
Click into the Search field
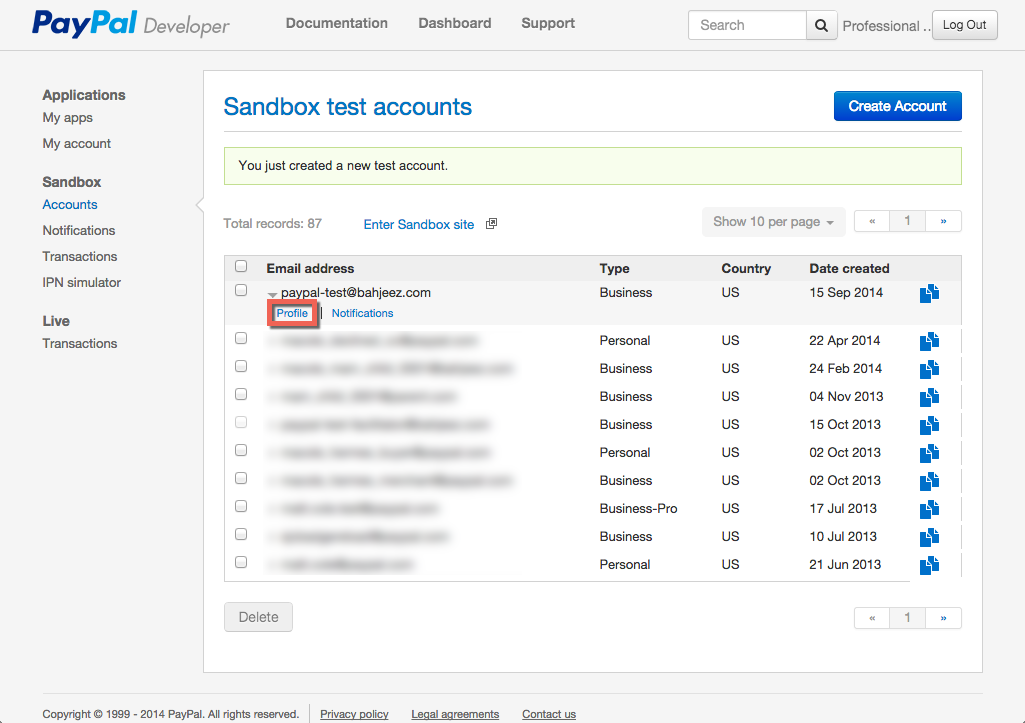tap(747, 25)
